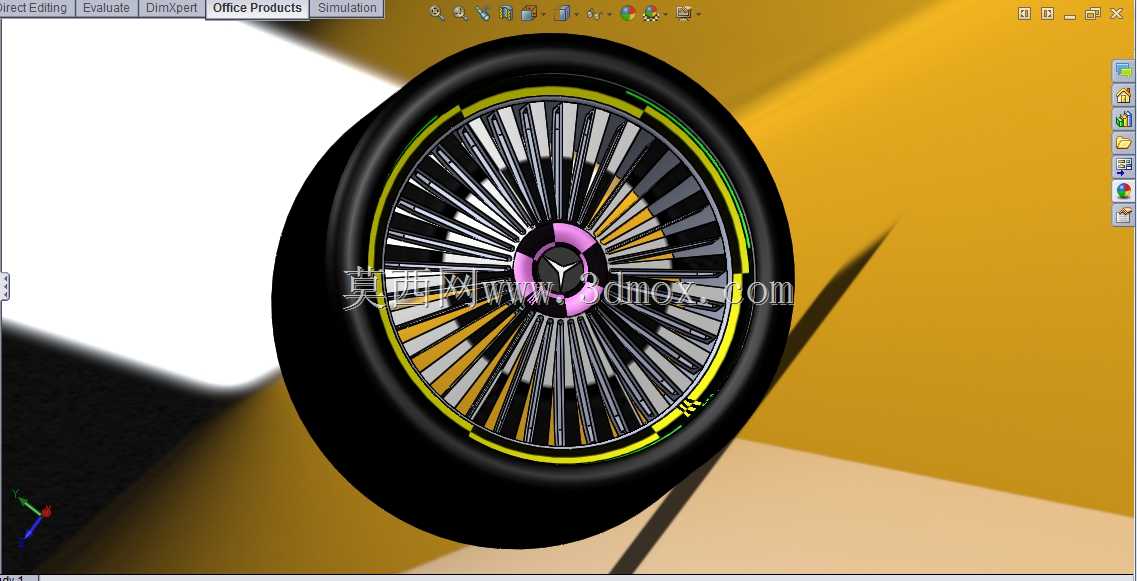Open Hide/Show Items glasses icon
This screenshot has height=581, width=1137.
tap(594, 13)
